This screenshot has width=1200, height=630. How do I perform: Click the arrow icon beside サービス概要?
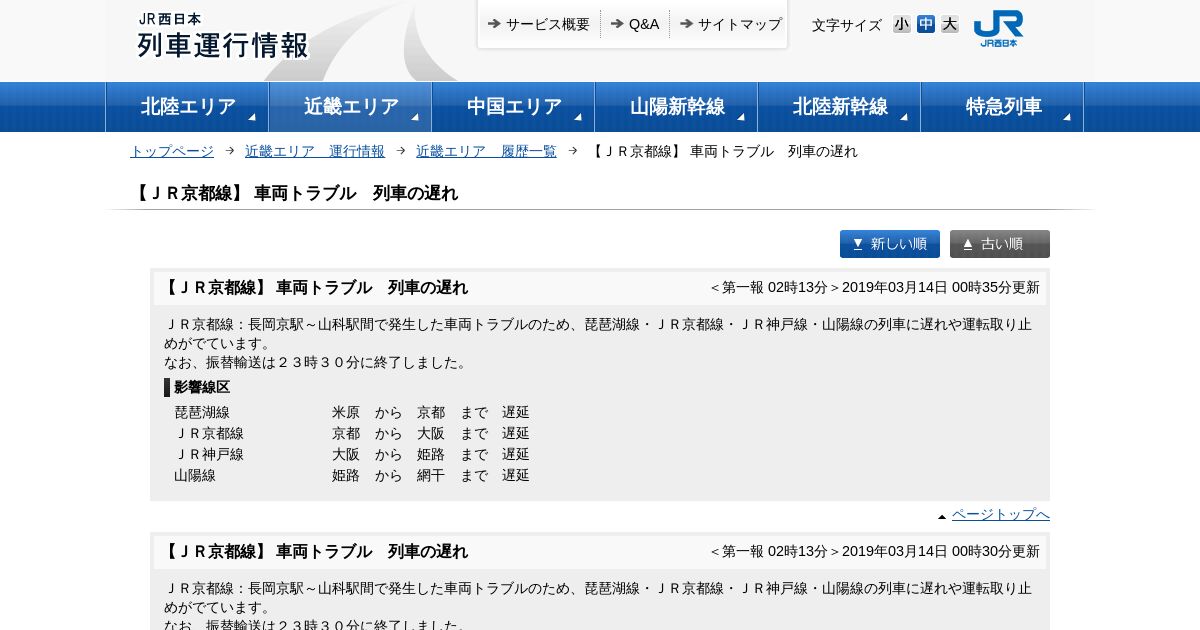(494, 23)
